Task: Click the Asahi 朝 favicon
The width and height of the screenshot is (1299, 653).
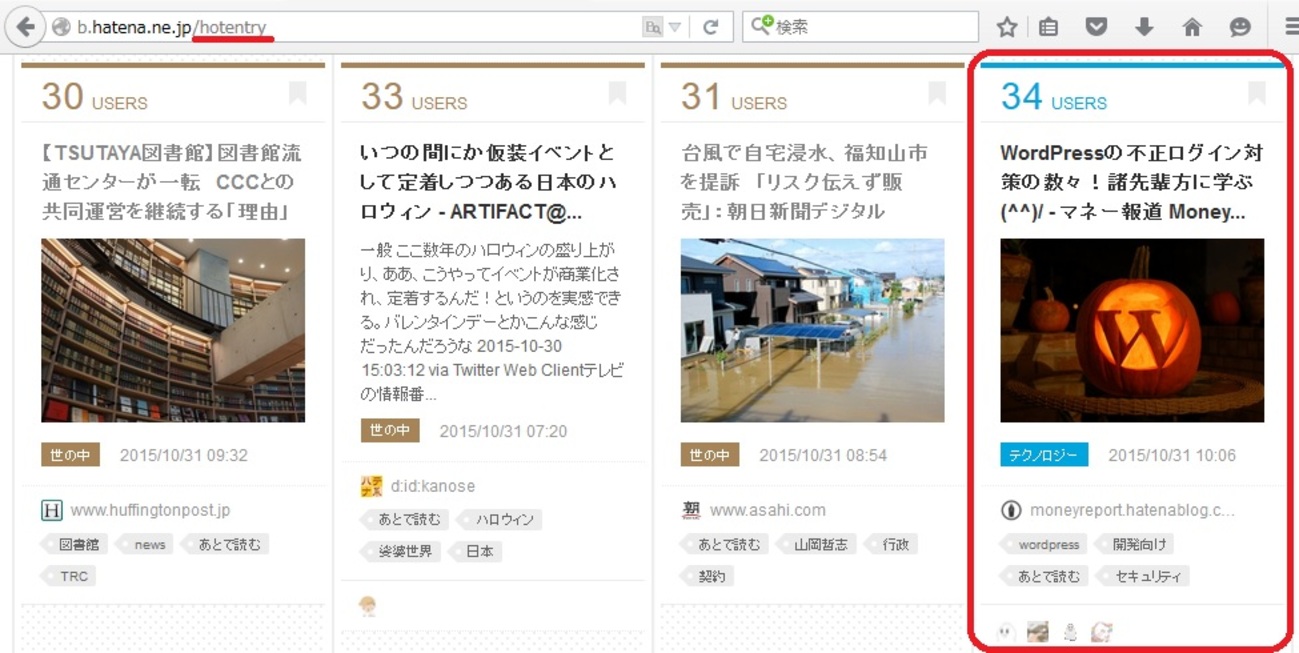Action: tap(691, 510)
